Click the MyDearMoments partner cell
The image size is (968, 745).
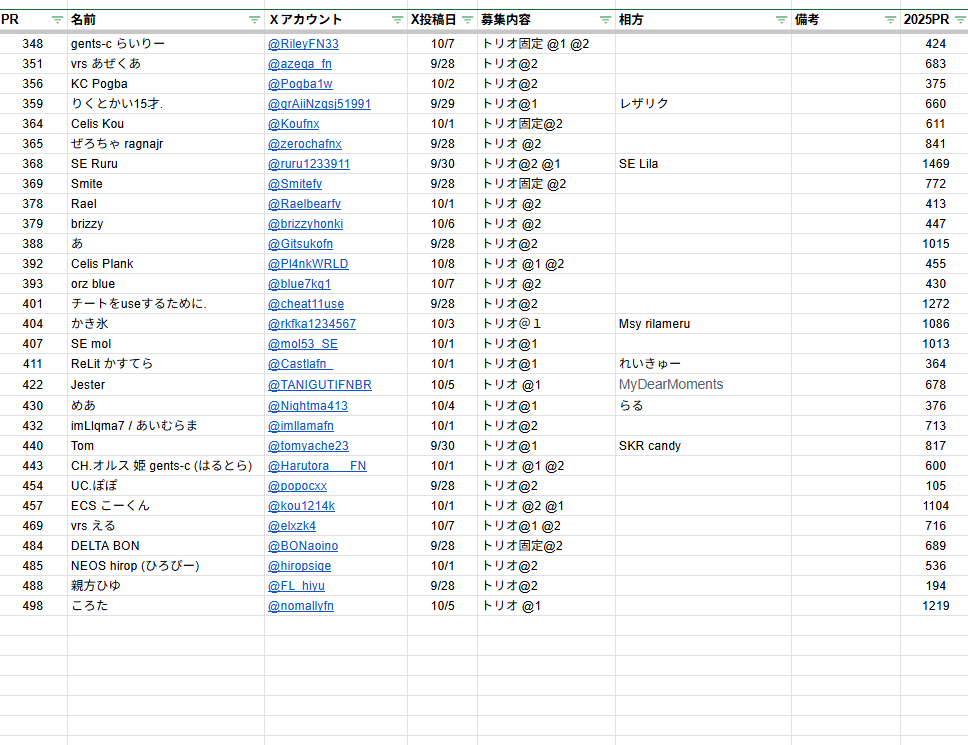point(703,385)
